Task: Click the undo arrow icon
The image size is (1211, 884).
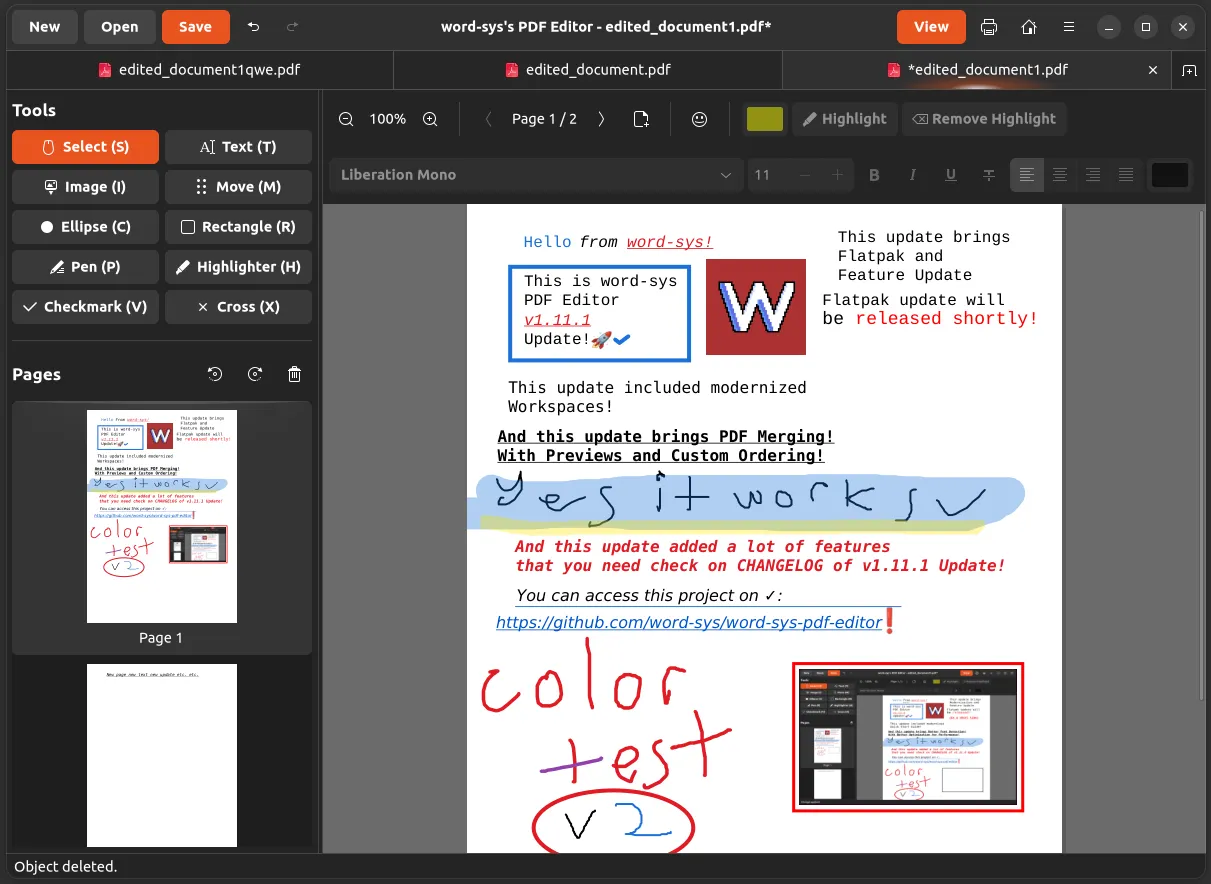Action: [x=254, y=27]
